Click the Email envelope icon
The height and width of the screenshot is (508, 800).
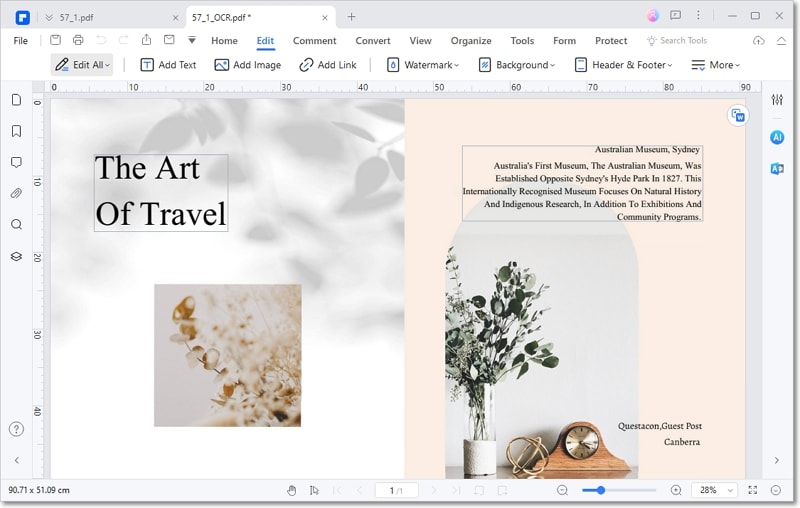[169, 40]
